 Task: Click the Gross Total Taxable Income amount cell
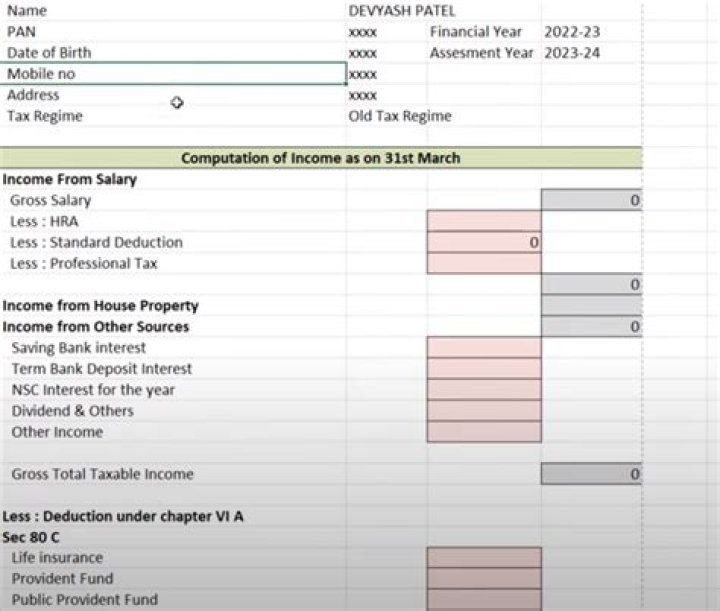click(x=590, y=474)
